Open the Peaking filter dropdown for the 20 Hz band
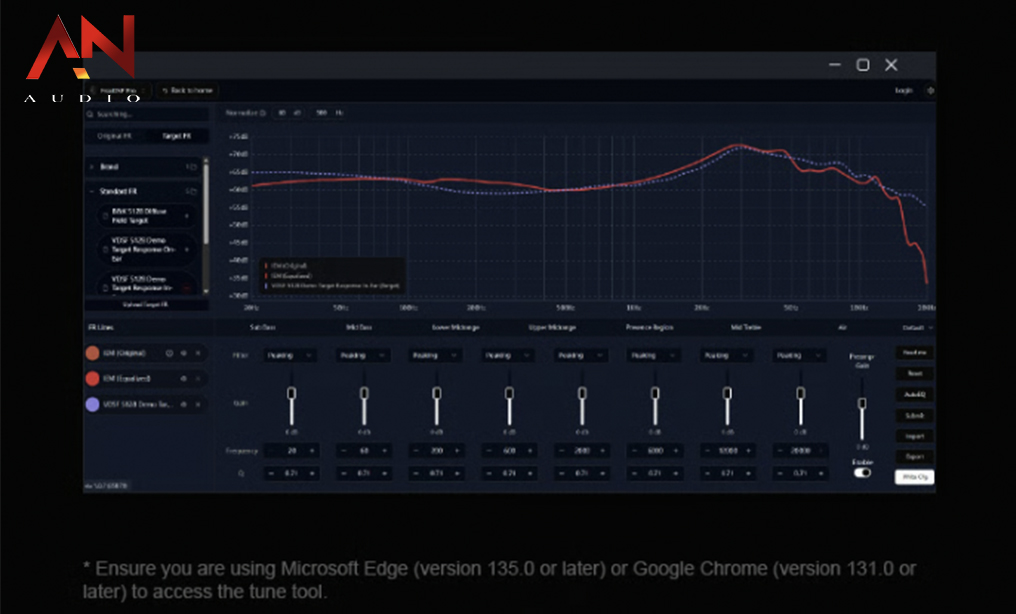This screenshot has height=614, width=1016. click(290, 356)
